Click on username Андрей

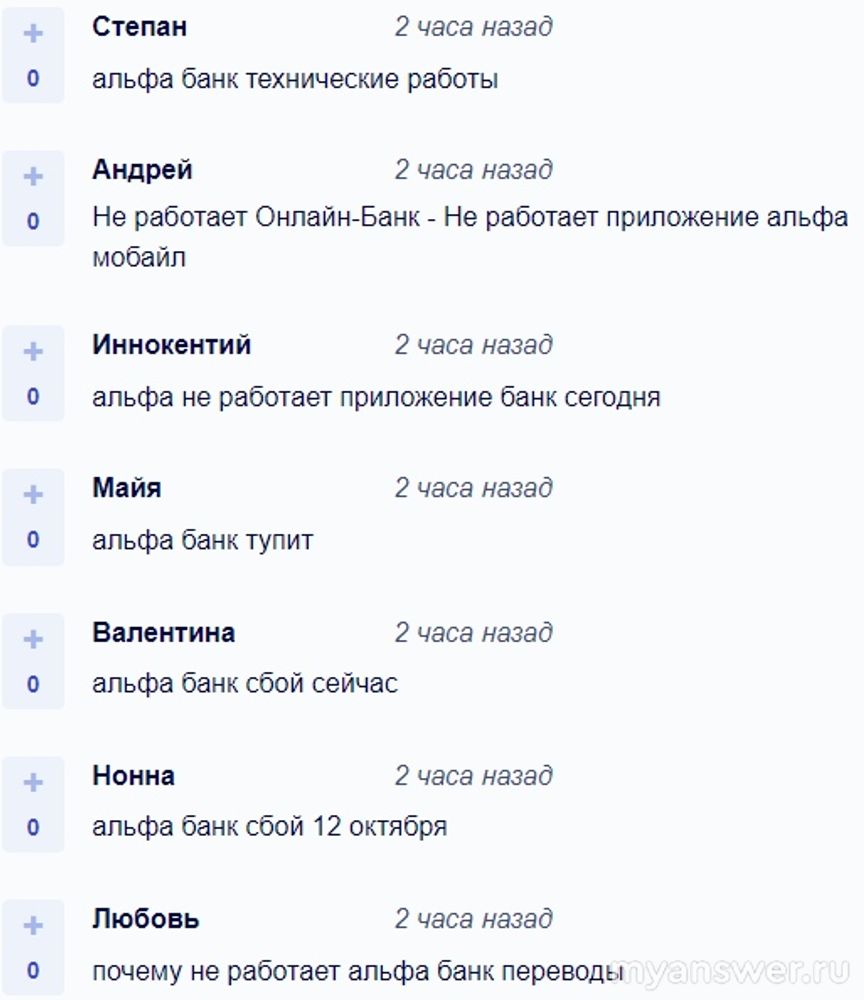[142, 170]
